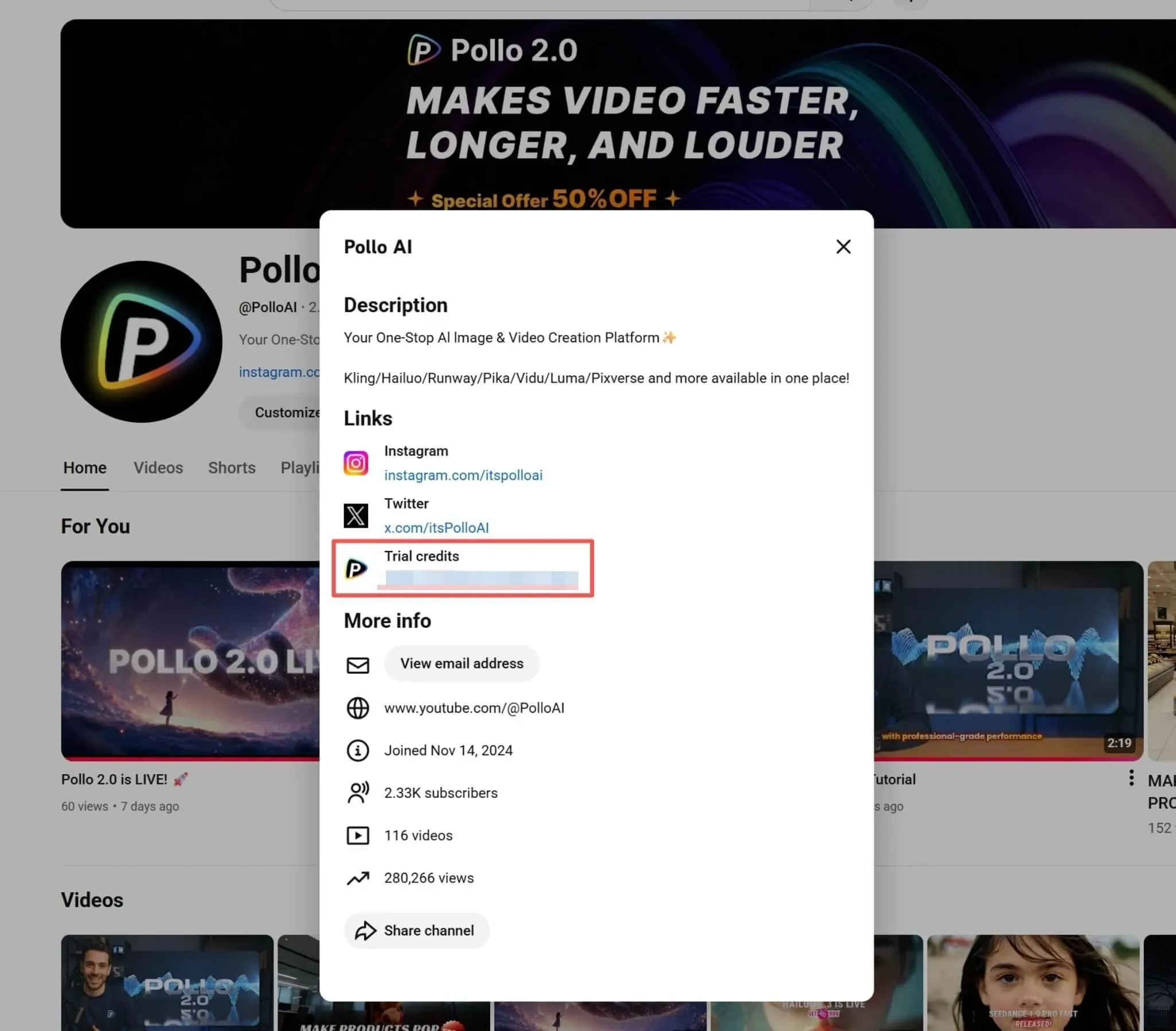1176x1031 pixels.
Task: Open the partially hidden Playlists tab
Action: click(300, 468)
